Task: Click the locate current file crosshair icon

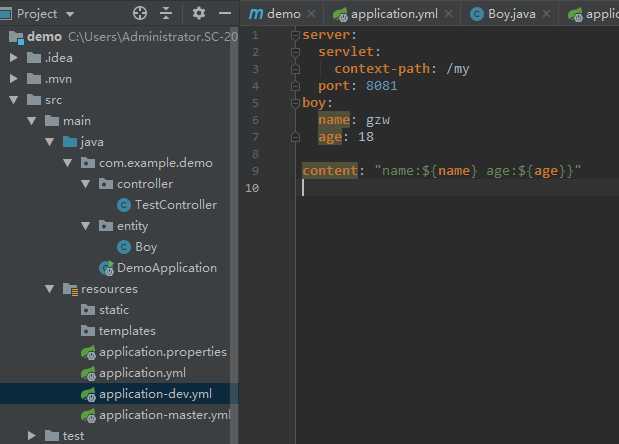Action: point(140,13)
